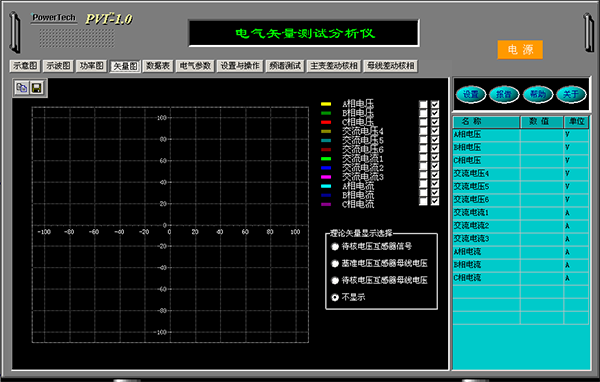Click the oval 帮助 help button
The height and width of the screenshot is (382, 600).
tap(538, 94)
